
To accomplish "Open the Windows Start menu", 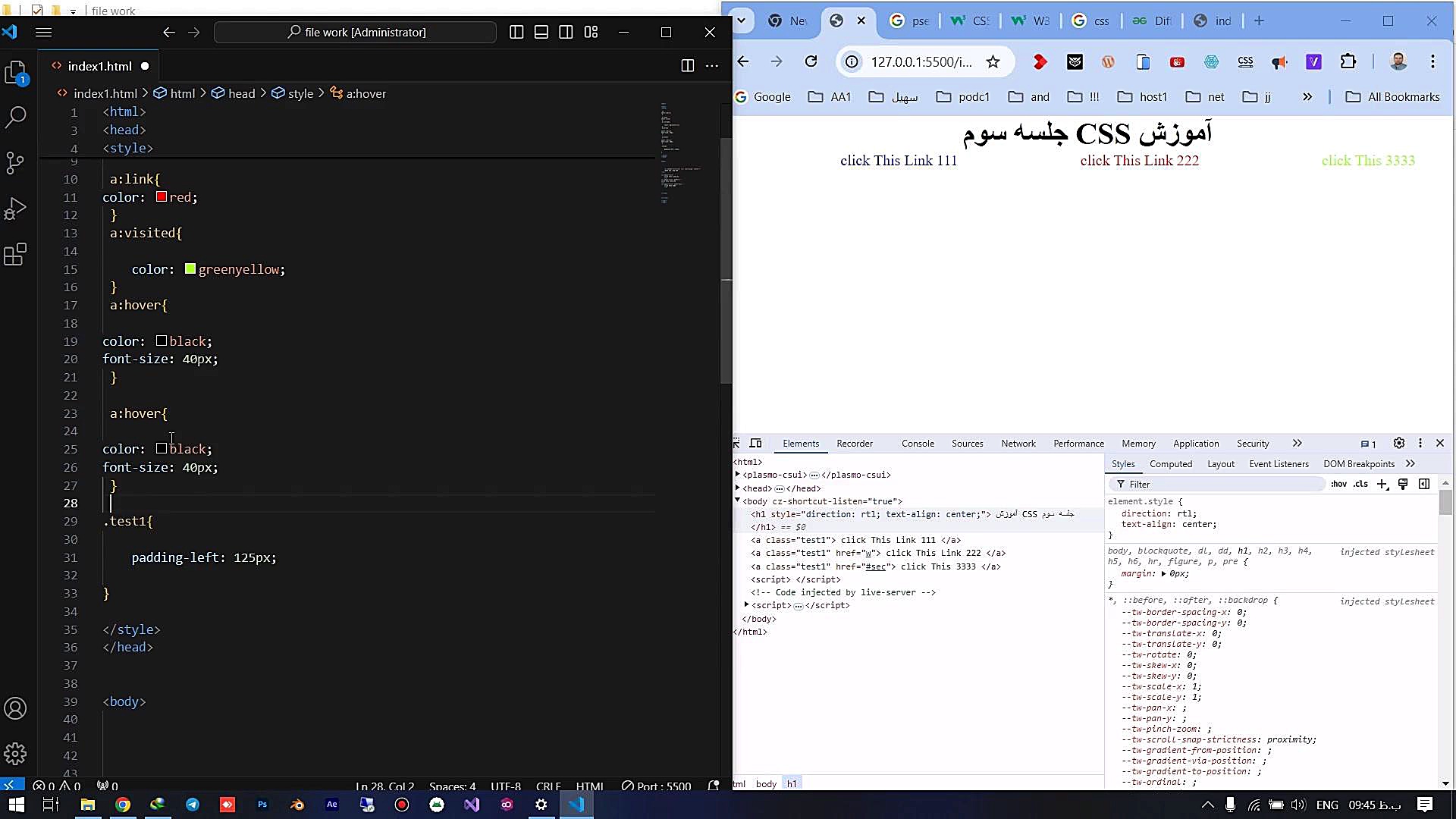I will [x=16, y=805].
